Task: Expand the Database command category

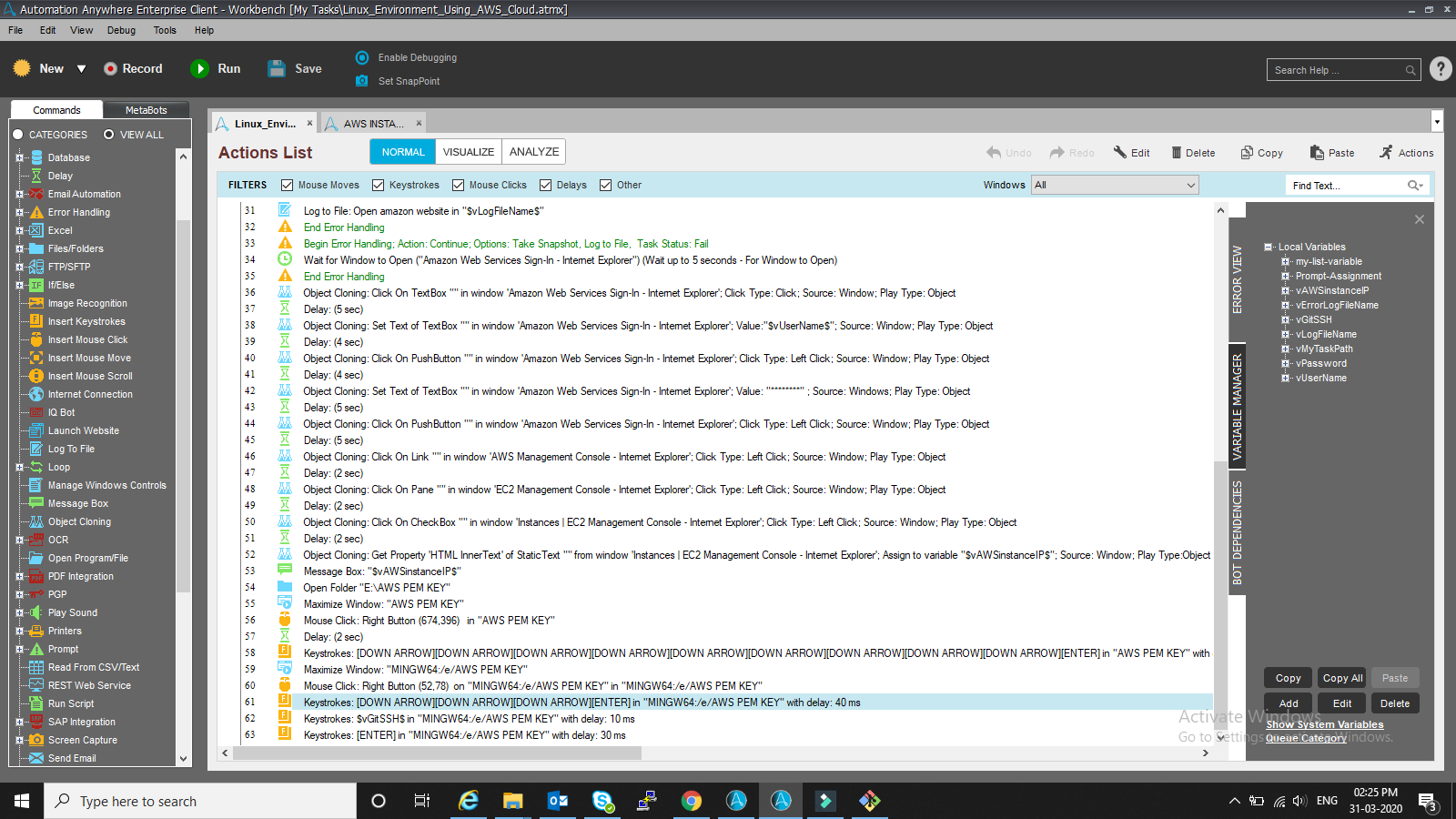Action: [x=19, y=157]
